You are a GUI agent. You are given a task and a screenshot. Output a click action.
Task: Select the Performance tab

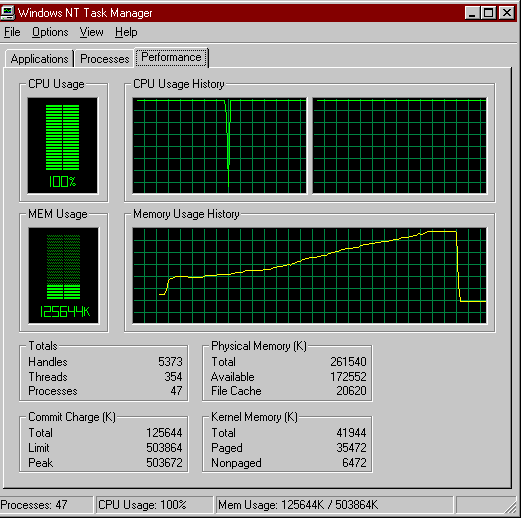coord(171,57)
